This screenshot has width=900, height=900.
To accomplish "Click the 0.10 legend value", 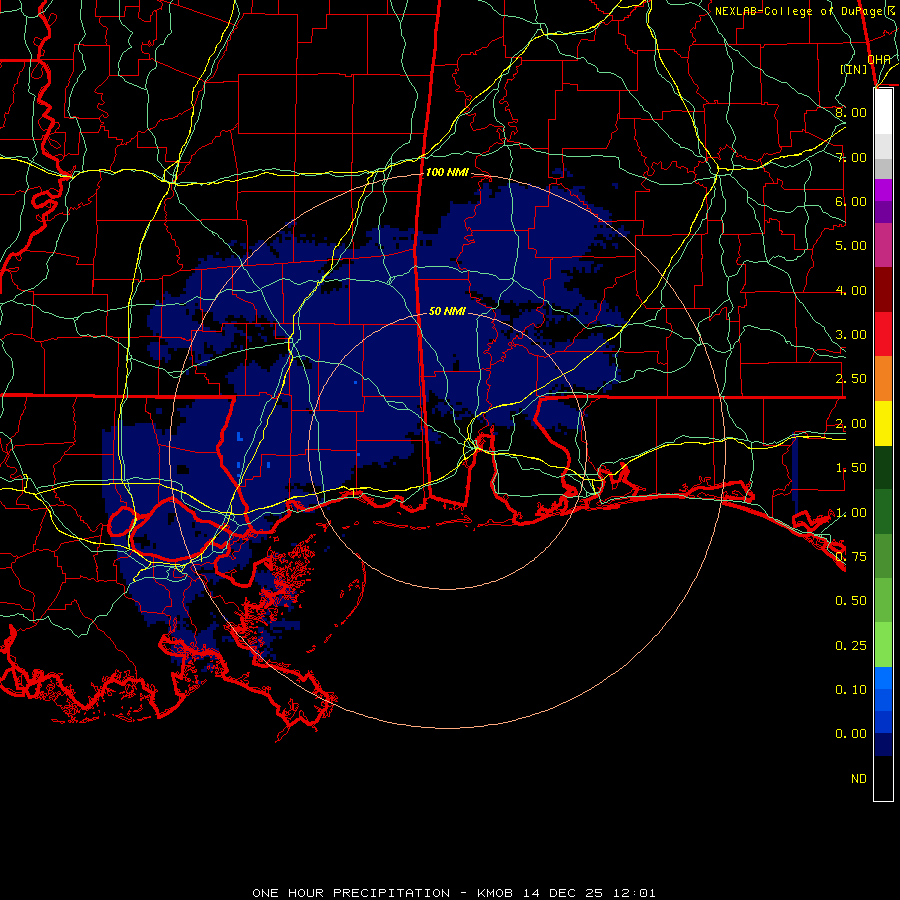I will [x=851, y=690].
